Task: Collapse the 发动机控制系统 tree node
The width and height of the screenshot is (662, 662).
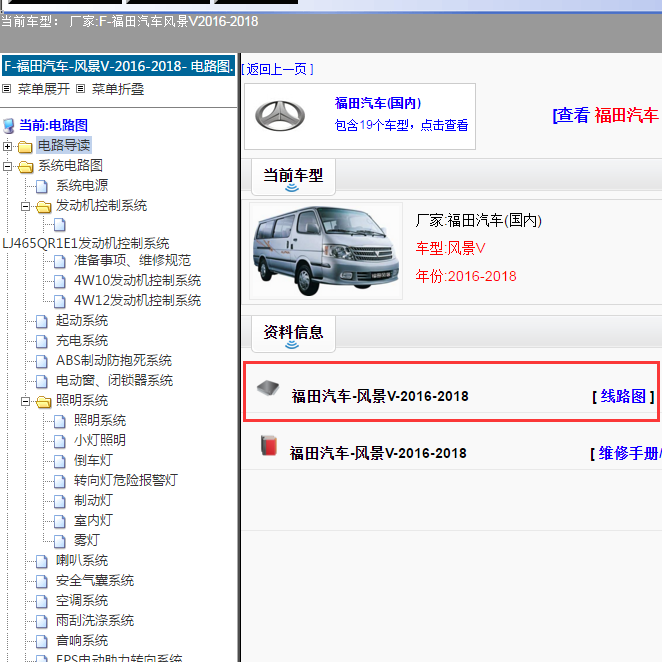Action: point(25,206)
